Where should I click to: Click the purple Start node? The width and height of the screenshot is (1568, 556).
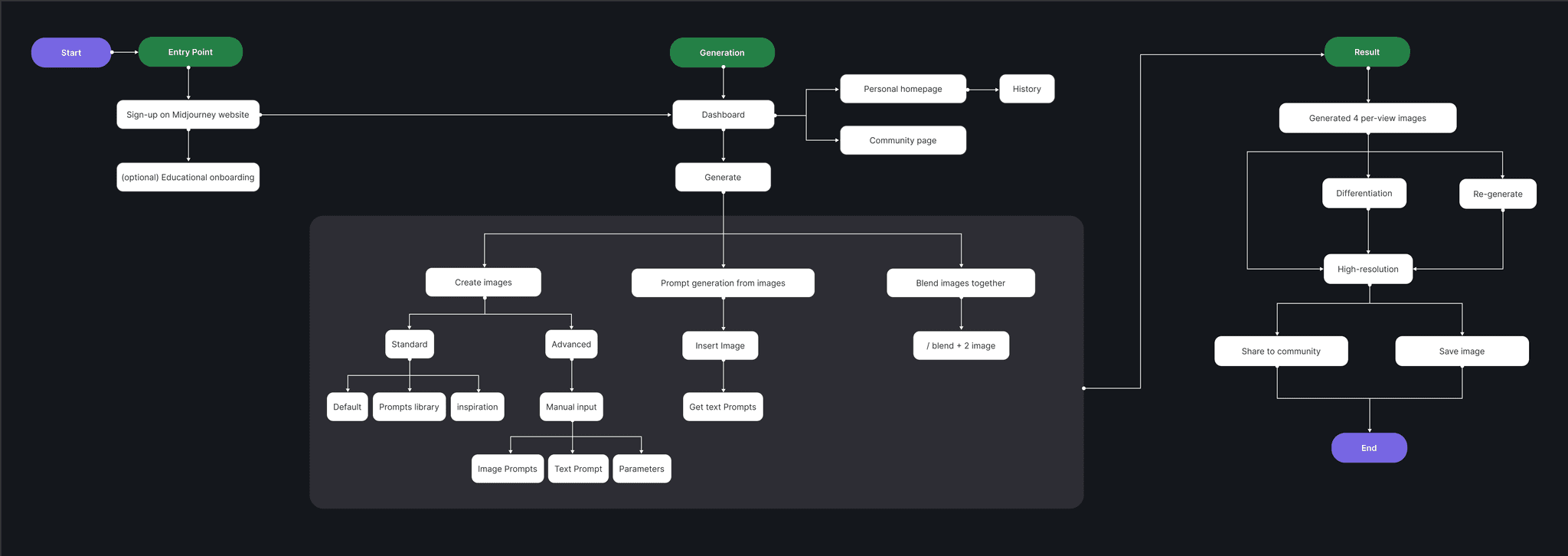71,53
